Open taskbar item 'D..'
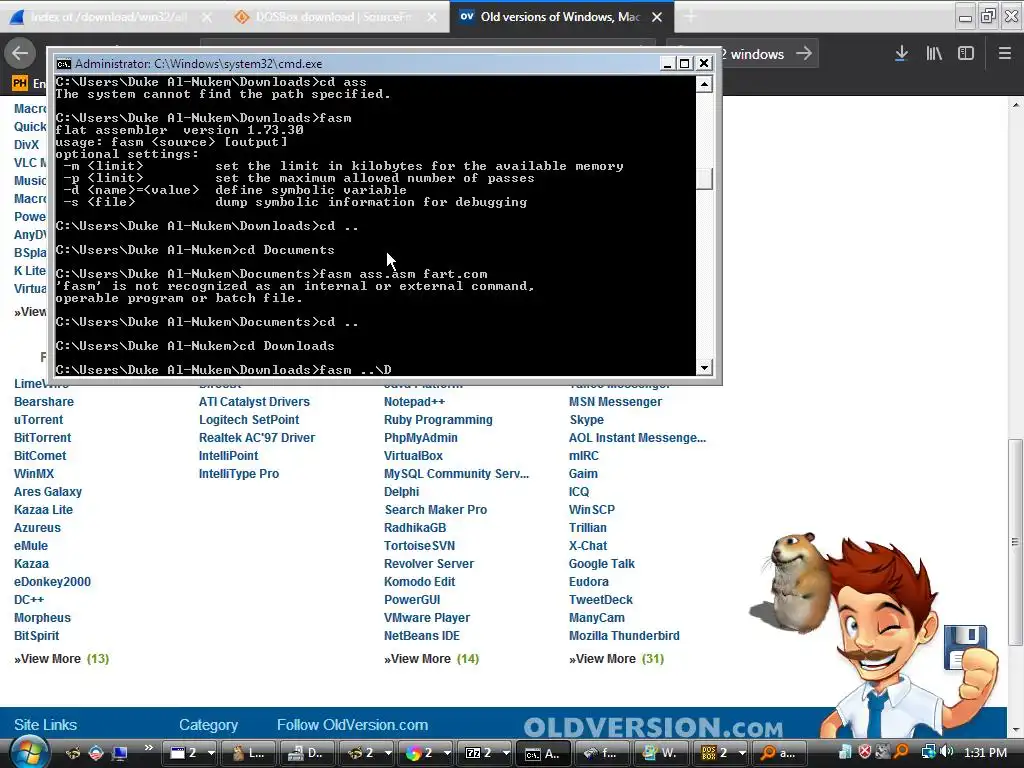Screen dimensions: 1024x768 [308, 753]
